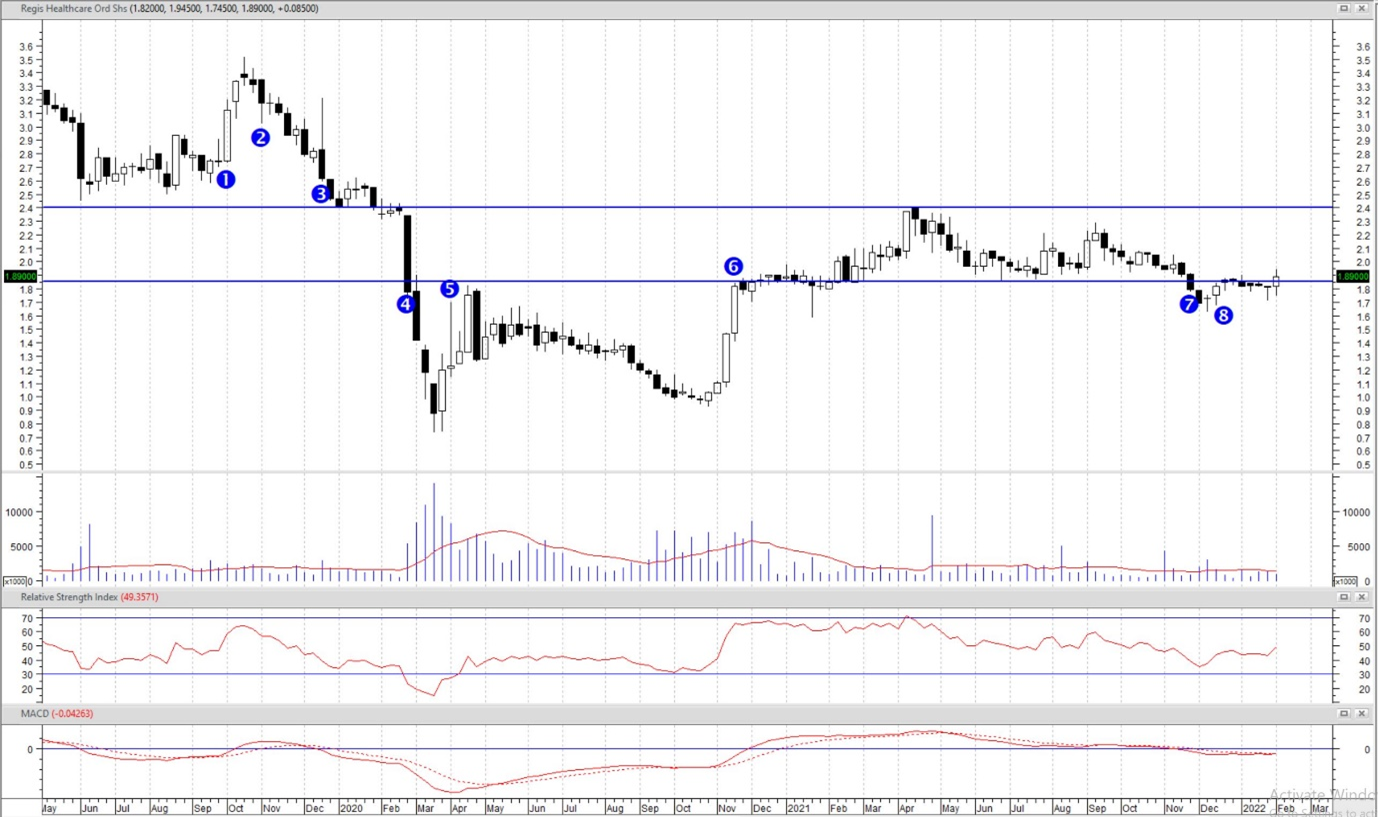Click the 1.89000 current price label
Viewport: 1378px width, 817px height.
tap(20, 276)
